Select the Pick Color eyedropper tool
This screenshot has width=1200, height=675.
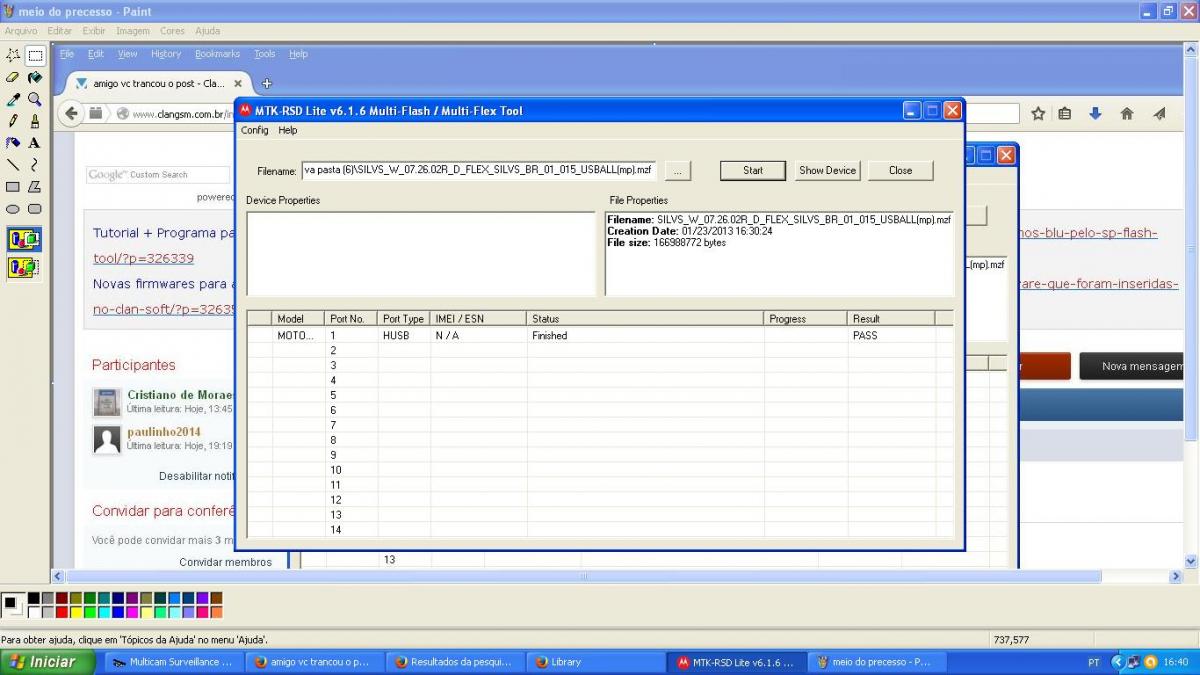[x=13, y=100]
